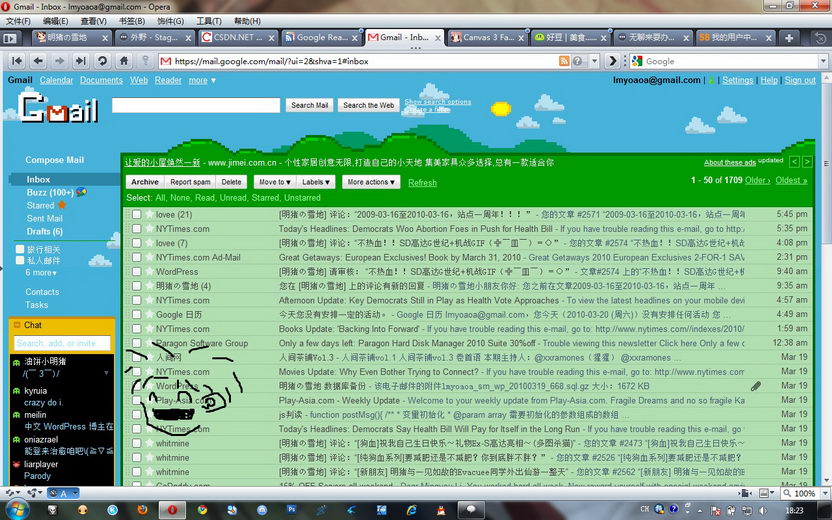Viewport: 832px width, 520px height.
Task: Reload the page with the reload icon
Action: coord(102,61)
